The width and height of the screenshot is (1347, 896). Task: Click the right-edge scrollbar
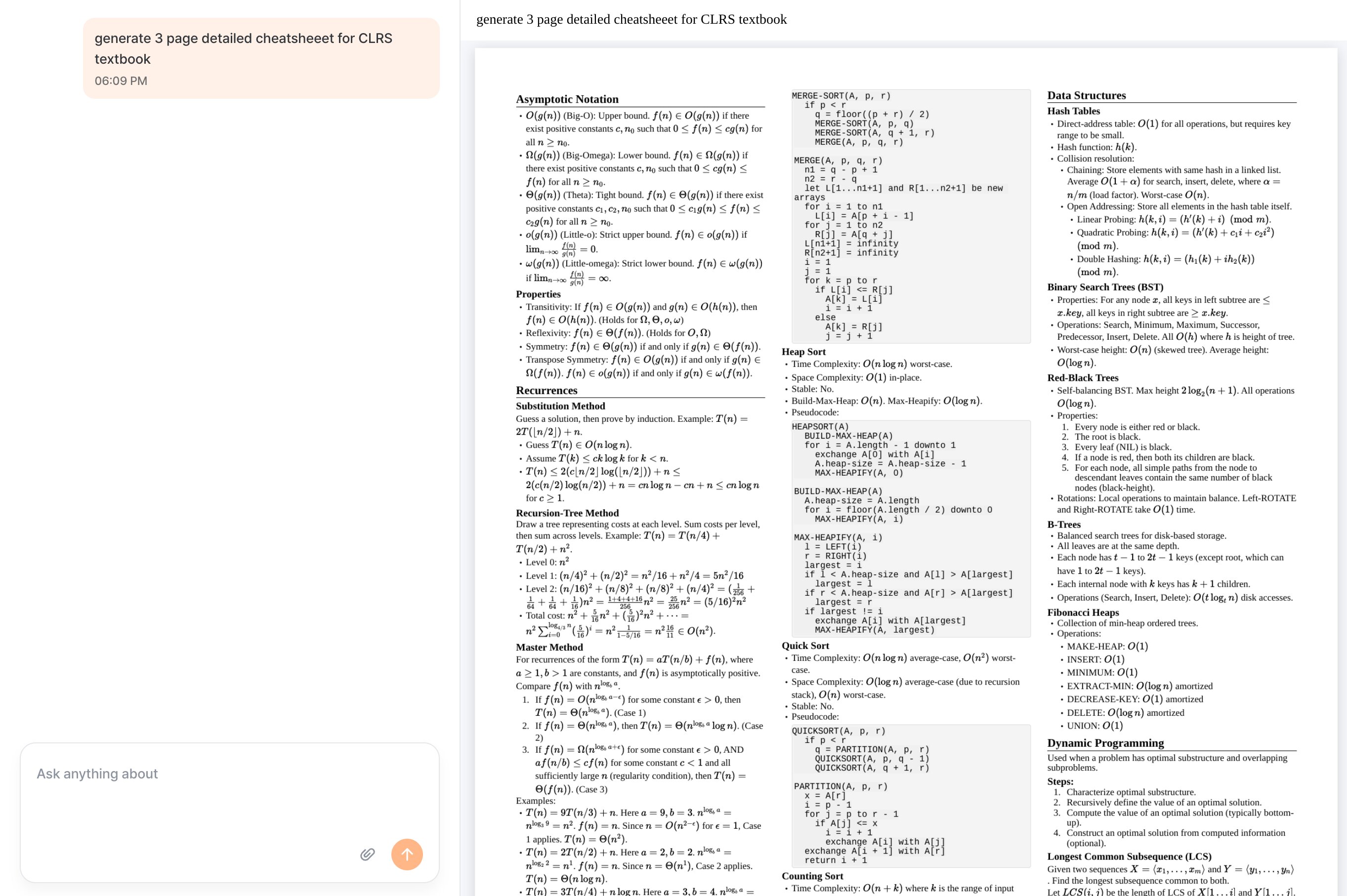1344,446
